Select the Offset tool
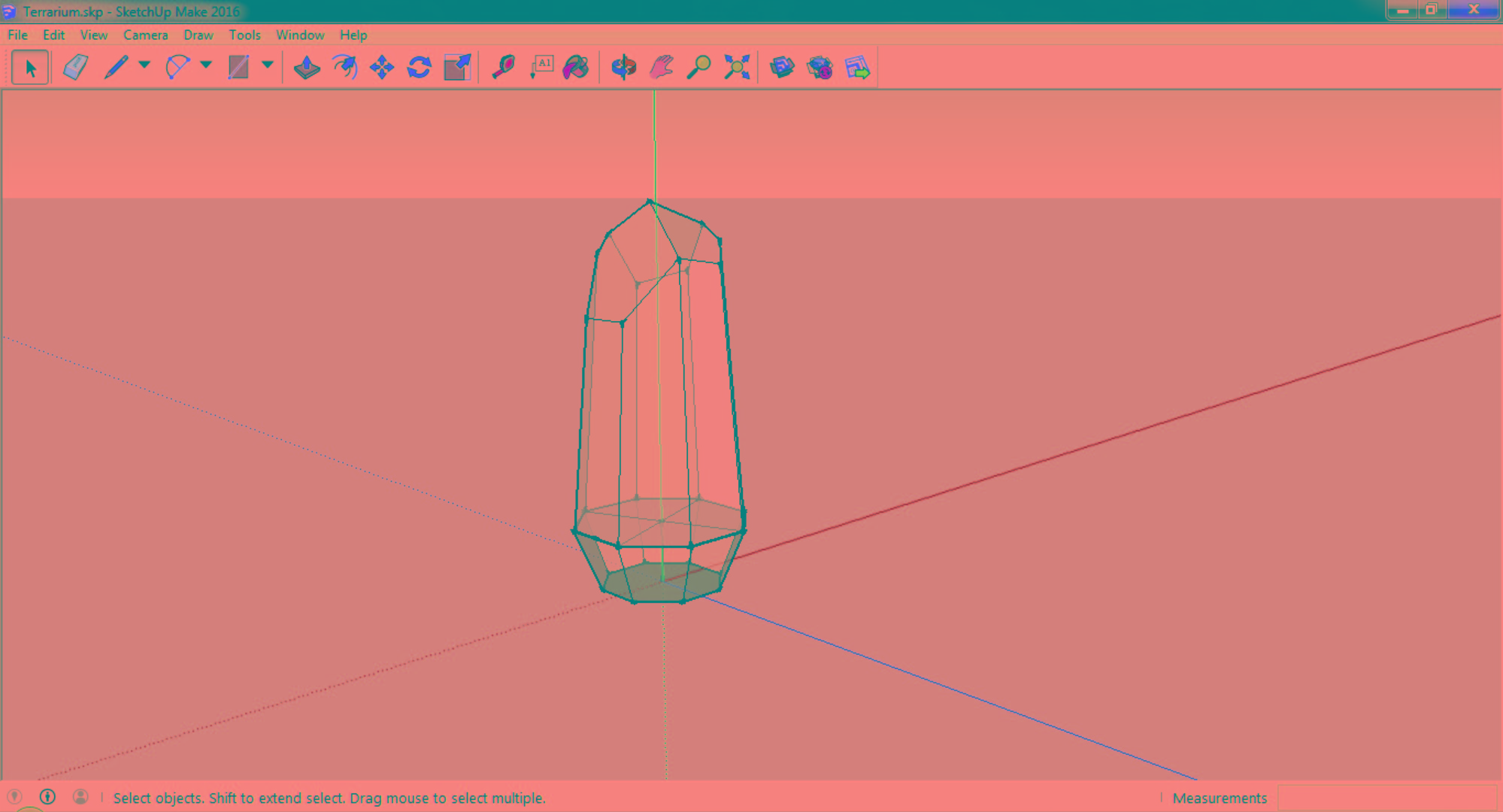 pyautogui.click(x=345, y=68)
